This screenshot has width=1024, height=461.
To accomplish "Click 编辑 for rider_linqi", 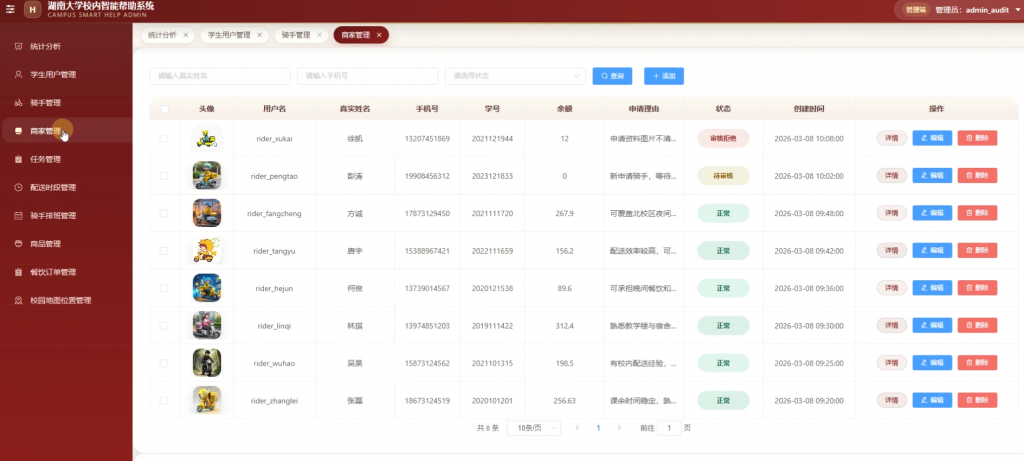I will 932,325.
